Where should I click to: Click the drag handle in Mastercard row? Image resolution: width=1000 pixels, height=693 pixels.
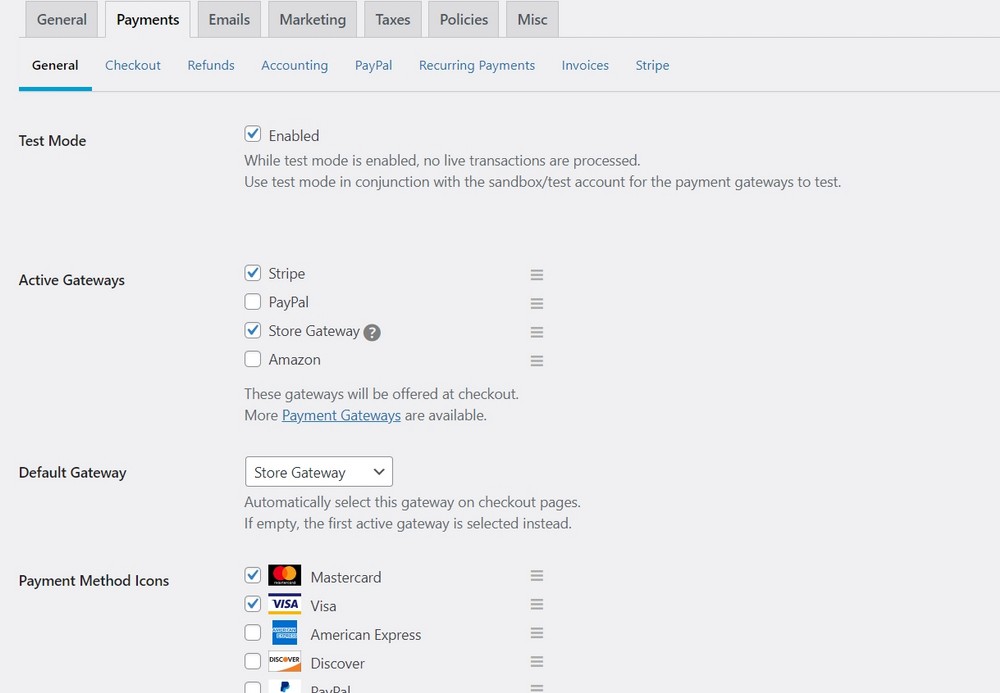tap(537, 576)
